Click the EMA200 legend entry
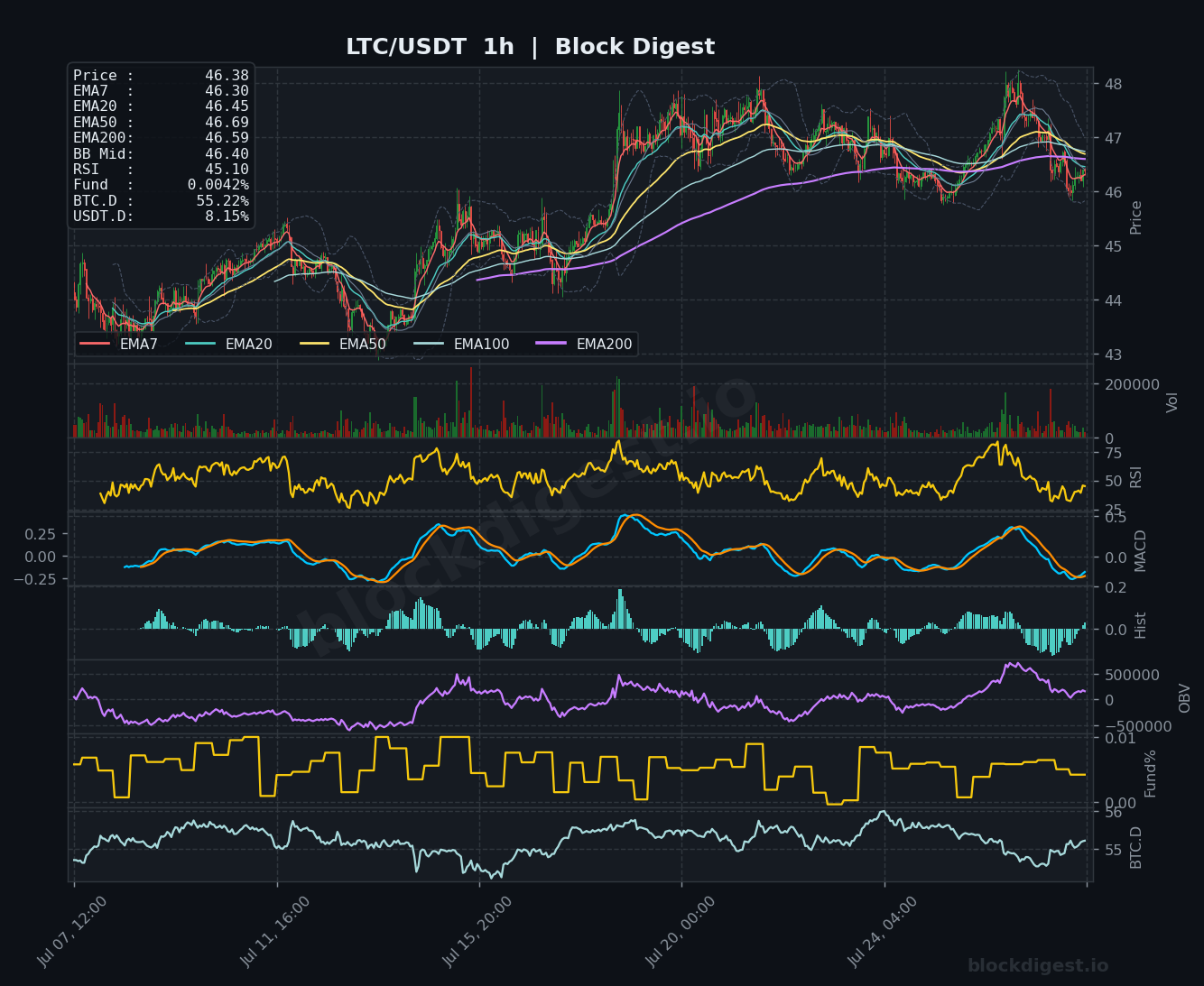Screen dimensions: 1204x986 point(584,344)
